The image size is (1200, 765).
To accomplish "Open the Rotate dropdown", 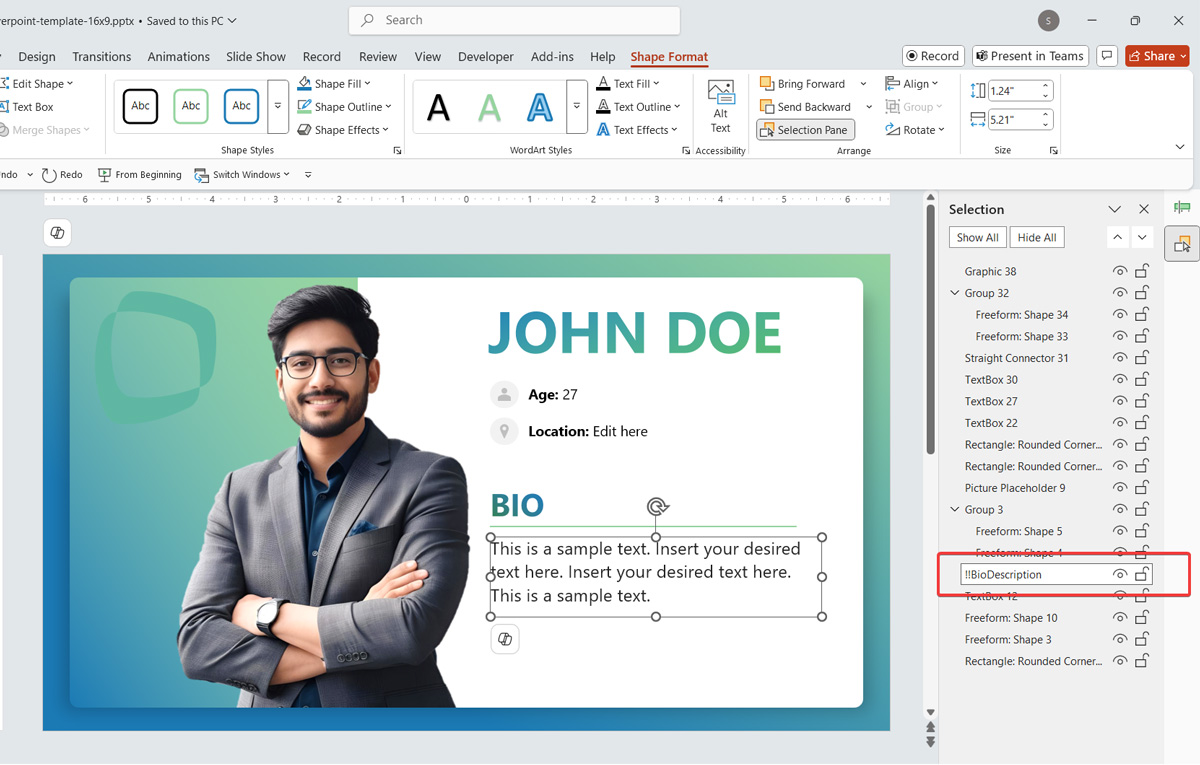I will pyautogui.click(x=915, y=130).
